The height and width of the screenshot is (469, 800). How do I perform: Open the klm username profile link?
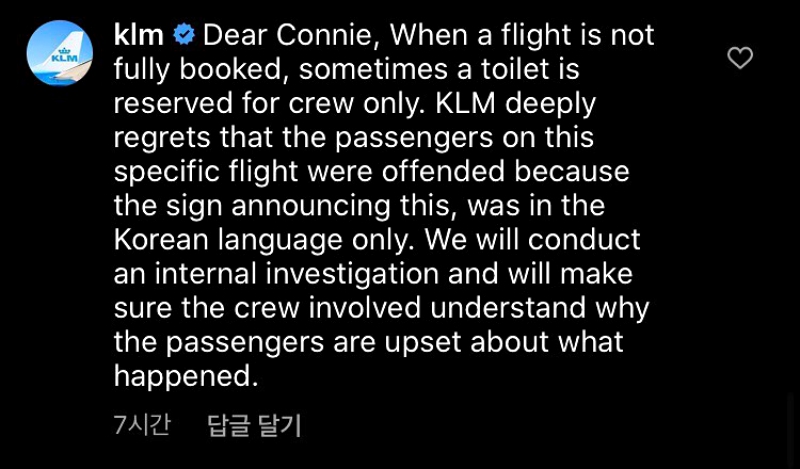tap(139, 35)
